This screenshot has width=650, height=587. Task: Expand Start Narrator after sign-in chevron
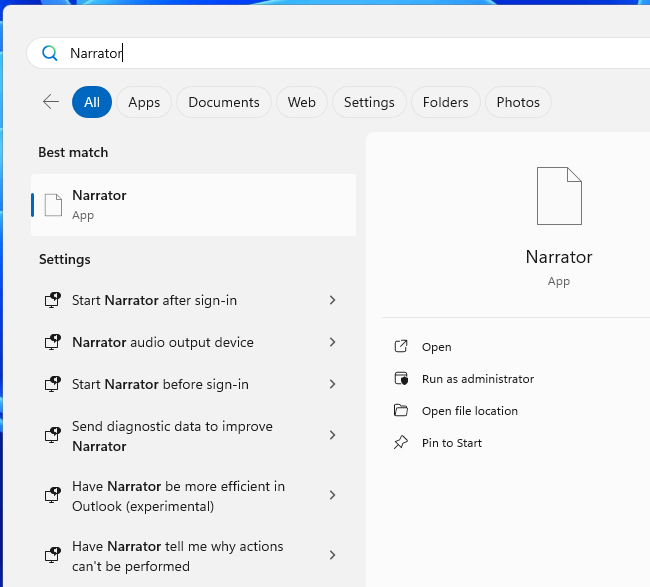(332, 300)
